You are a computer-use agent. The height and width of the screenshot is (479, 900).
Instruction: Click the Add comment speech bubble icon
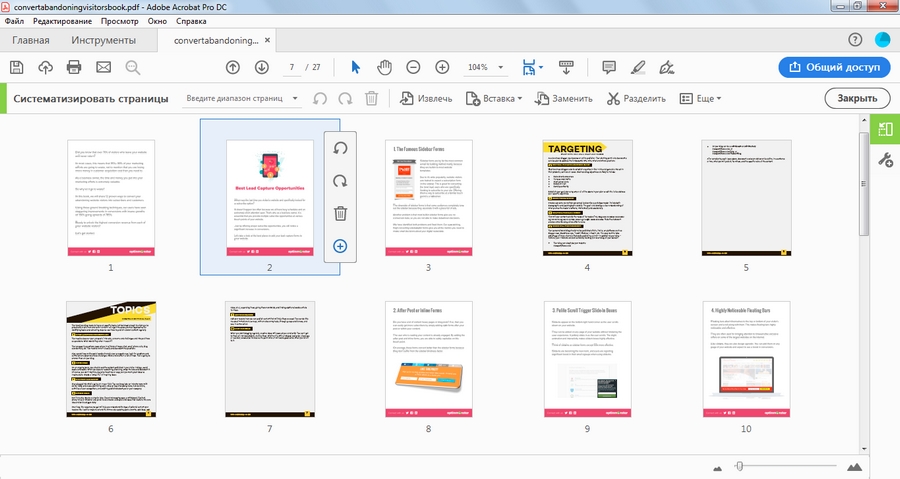click(609, 67)
